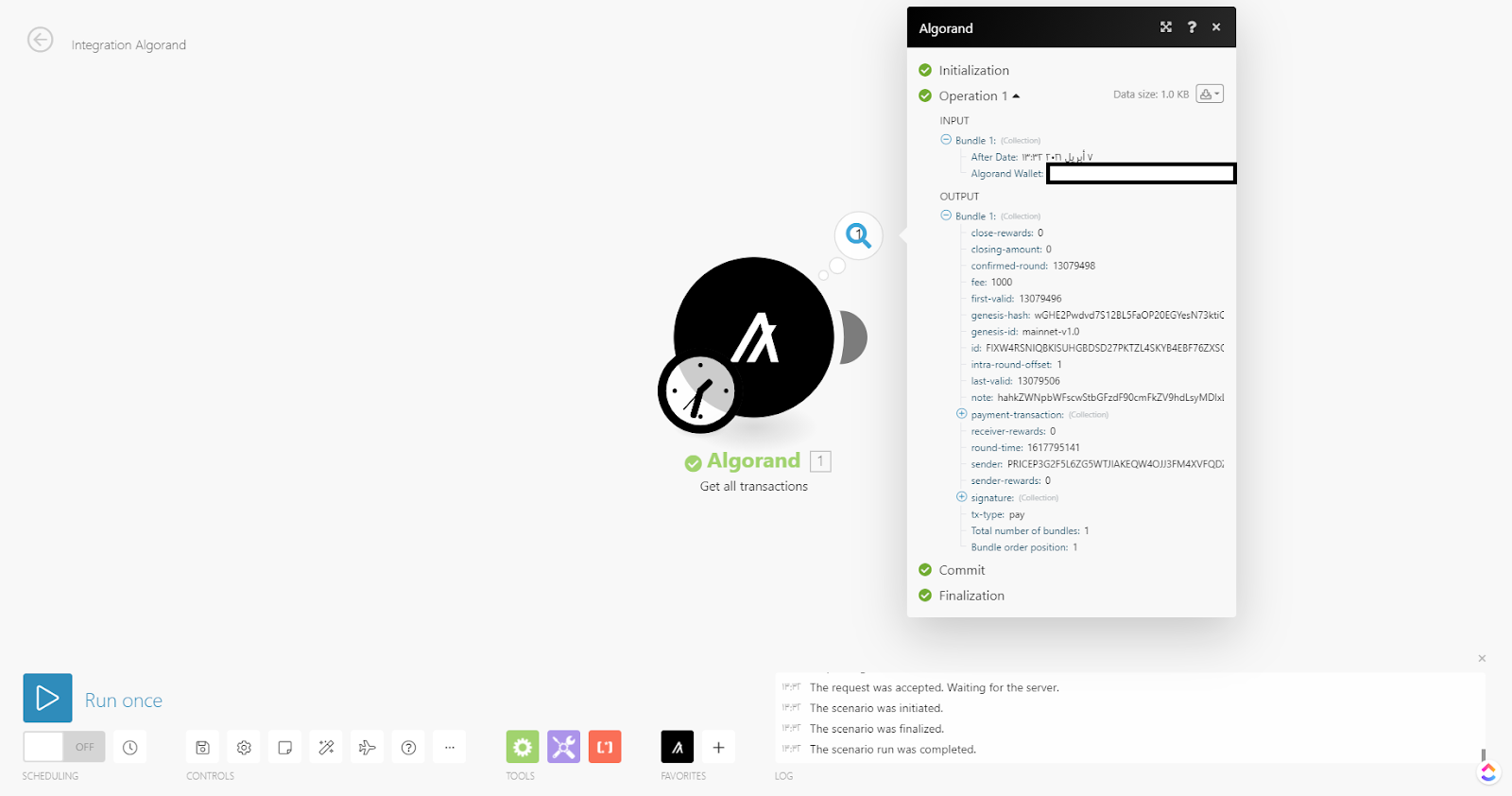Click the Integration Algorand scenario title

[129, 44]
